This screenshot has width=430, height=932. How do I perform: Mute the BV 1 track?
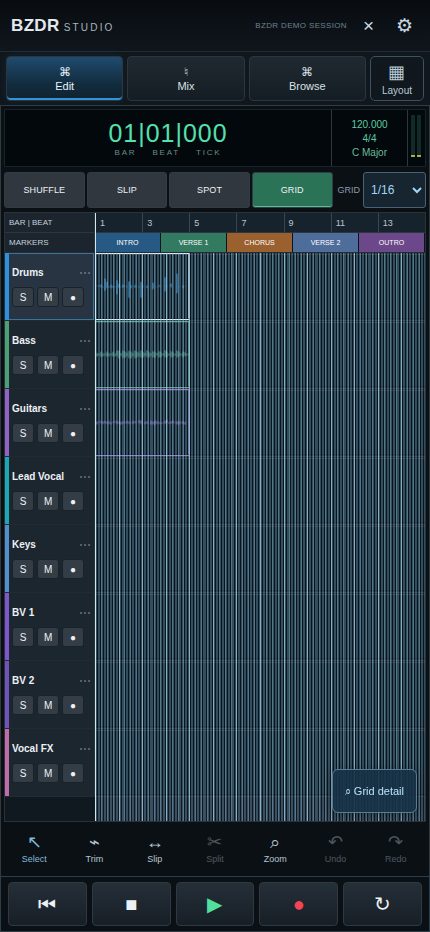coord(48,637)
